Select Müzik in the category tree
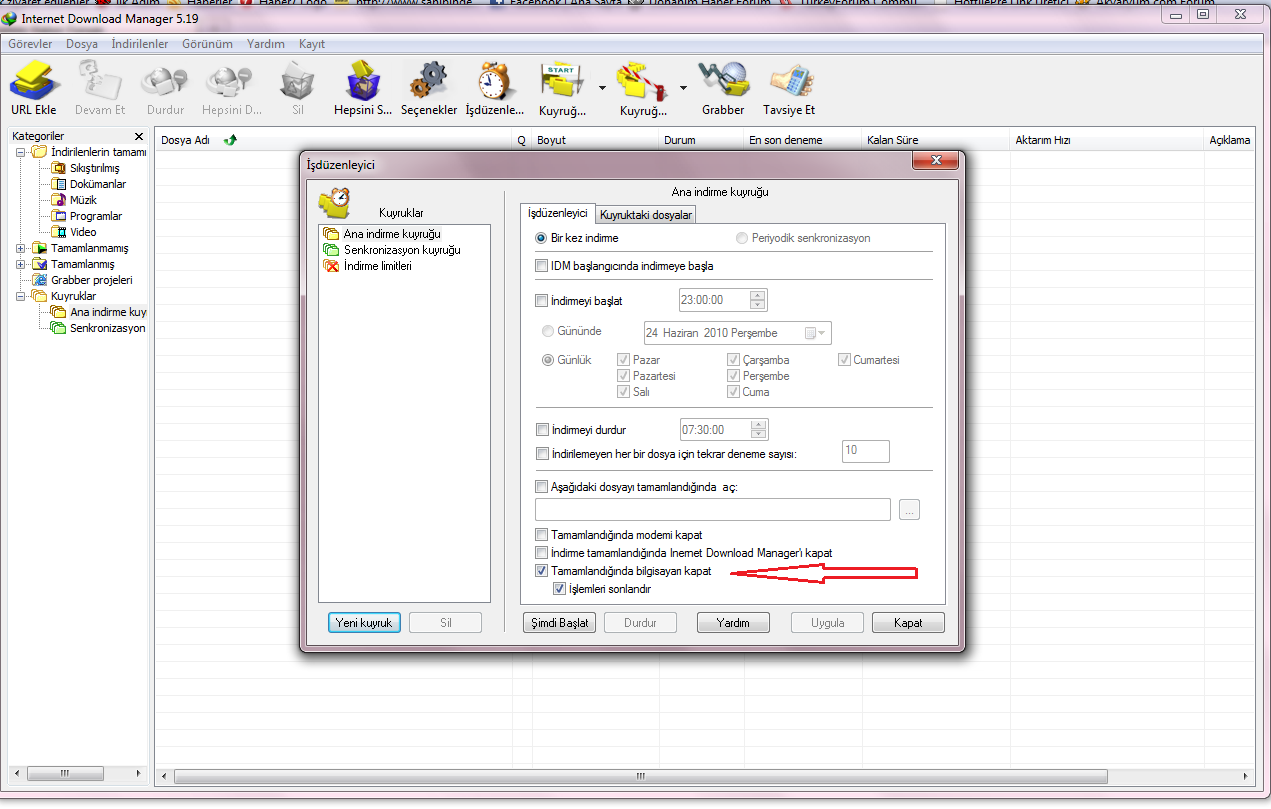 (x=83, y=200)
